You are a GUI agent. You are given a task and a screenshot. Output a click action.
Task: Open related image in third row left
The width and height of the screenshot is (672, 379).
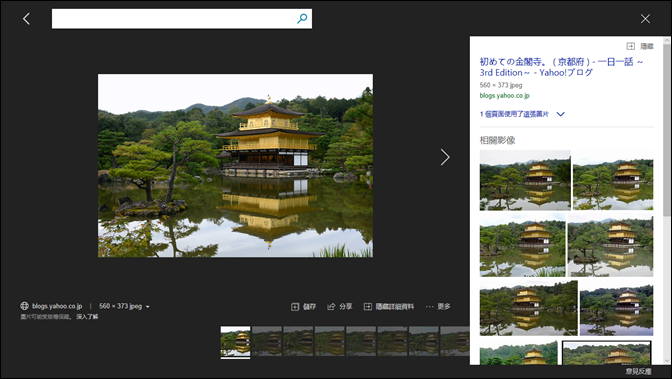[528, 307]
